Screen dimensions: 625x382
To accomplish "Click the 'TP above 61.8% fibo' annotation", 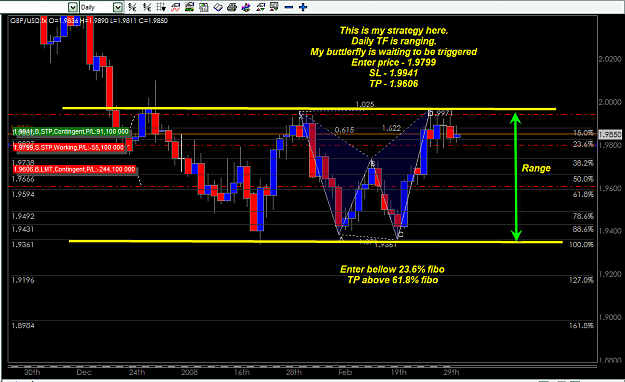I will 393,280.
